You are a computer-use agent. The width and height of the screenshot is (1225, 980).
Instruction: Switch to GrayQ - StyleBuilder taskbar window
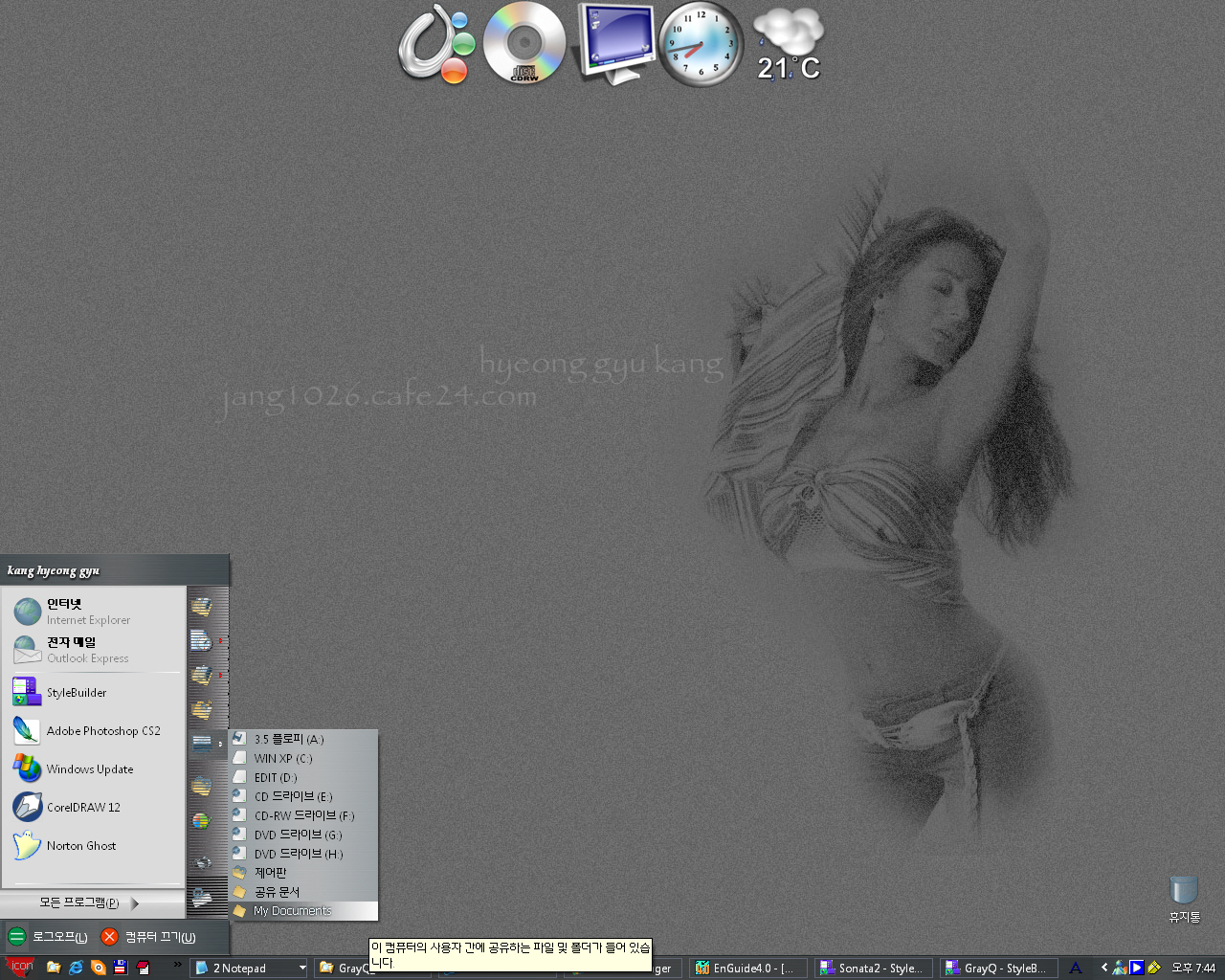coord(999,968)
